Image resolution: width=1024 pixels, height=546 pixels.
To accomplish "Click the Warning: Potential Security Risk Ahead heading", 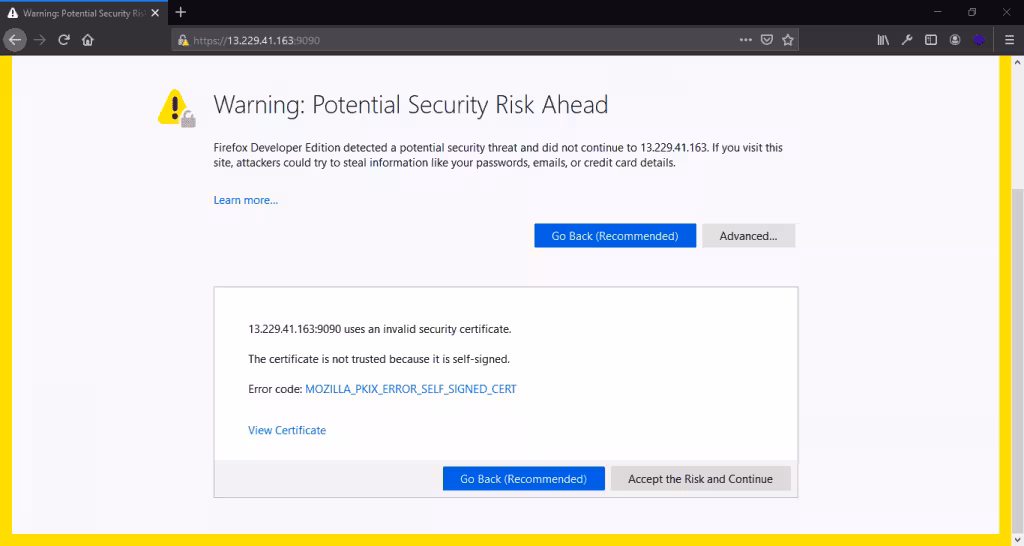I will 411,104.
